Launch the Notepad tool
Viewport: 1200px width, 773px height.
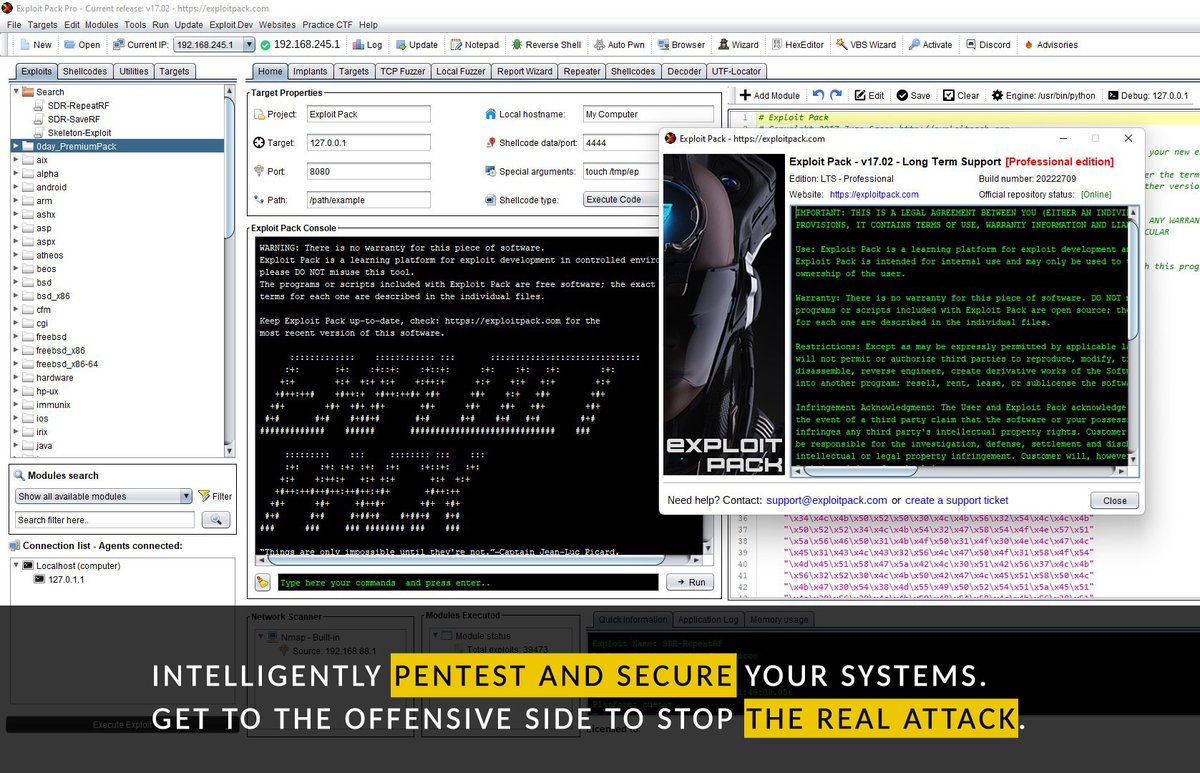click(474, 44)
